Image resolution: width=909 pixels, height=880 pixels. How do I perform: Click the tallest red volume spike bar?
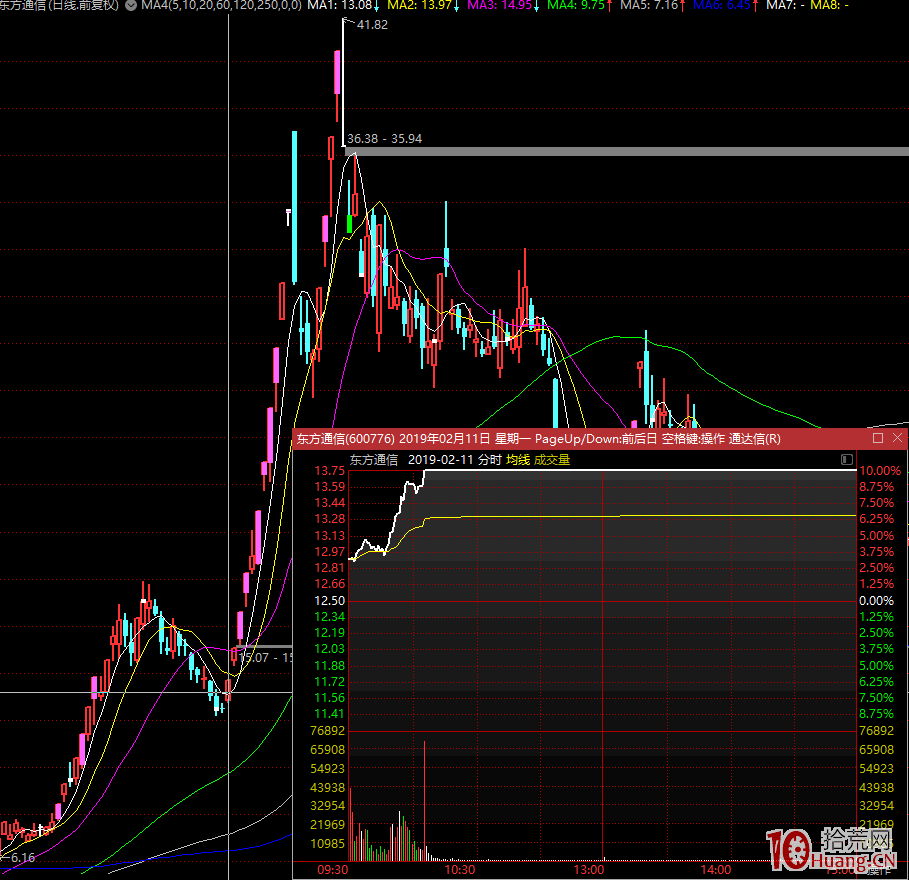pos(424,800)
